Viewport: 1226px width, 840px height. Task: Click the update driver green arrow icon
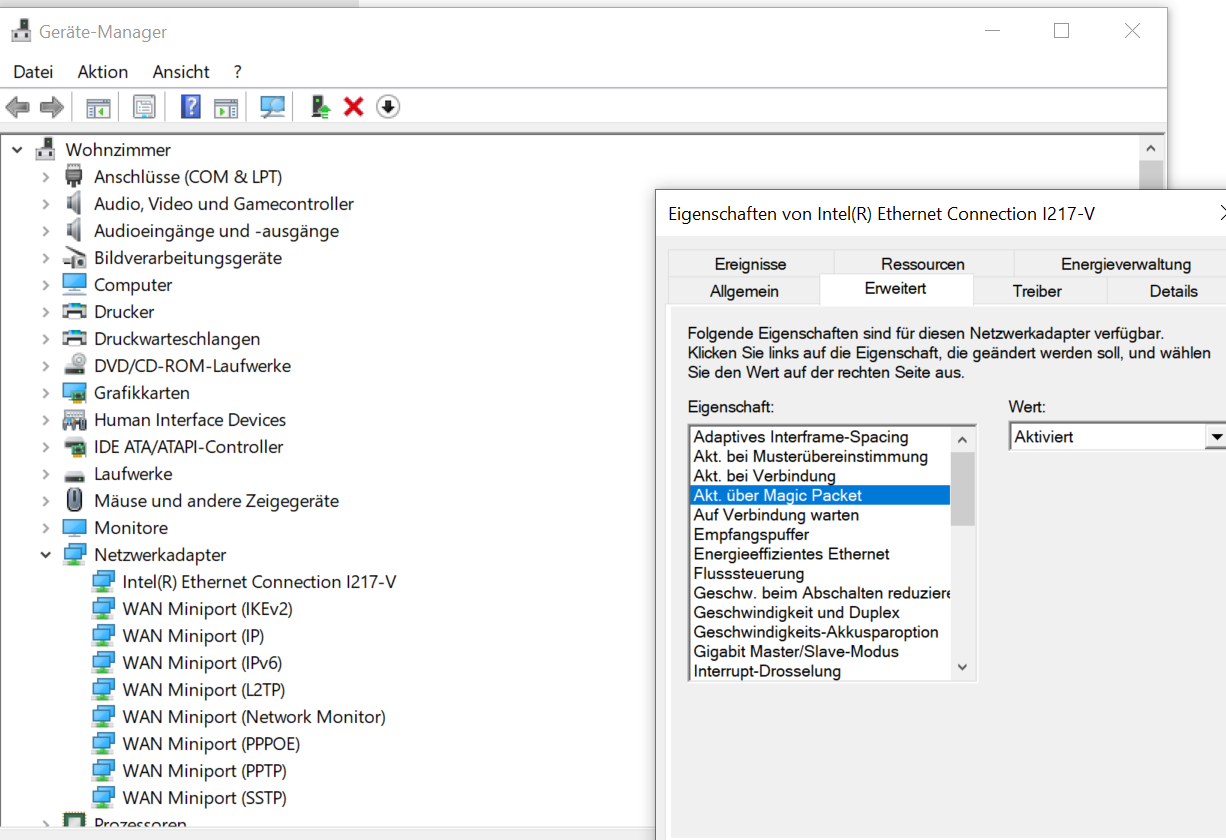320,107
